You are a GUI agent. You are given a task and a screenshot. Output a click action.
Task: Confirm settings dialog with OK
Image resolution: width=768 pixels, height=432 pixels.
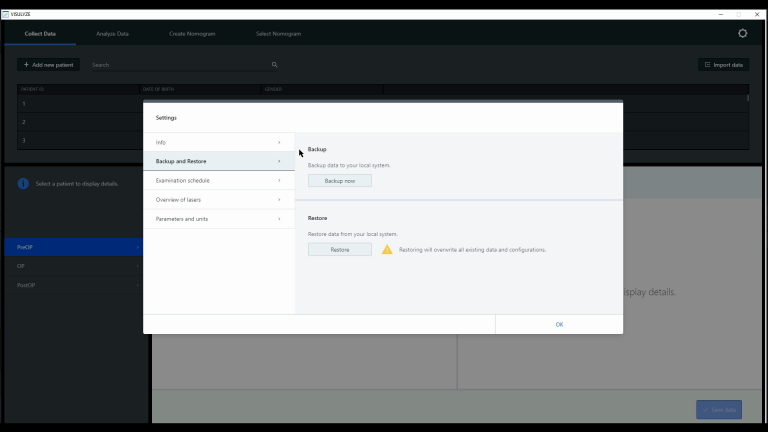pyautogui.click(x=558, y=324)
